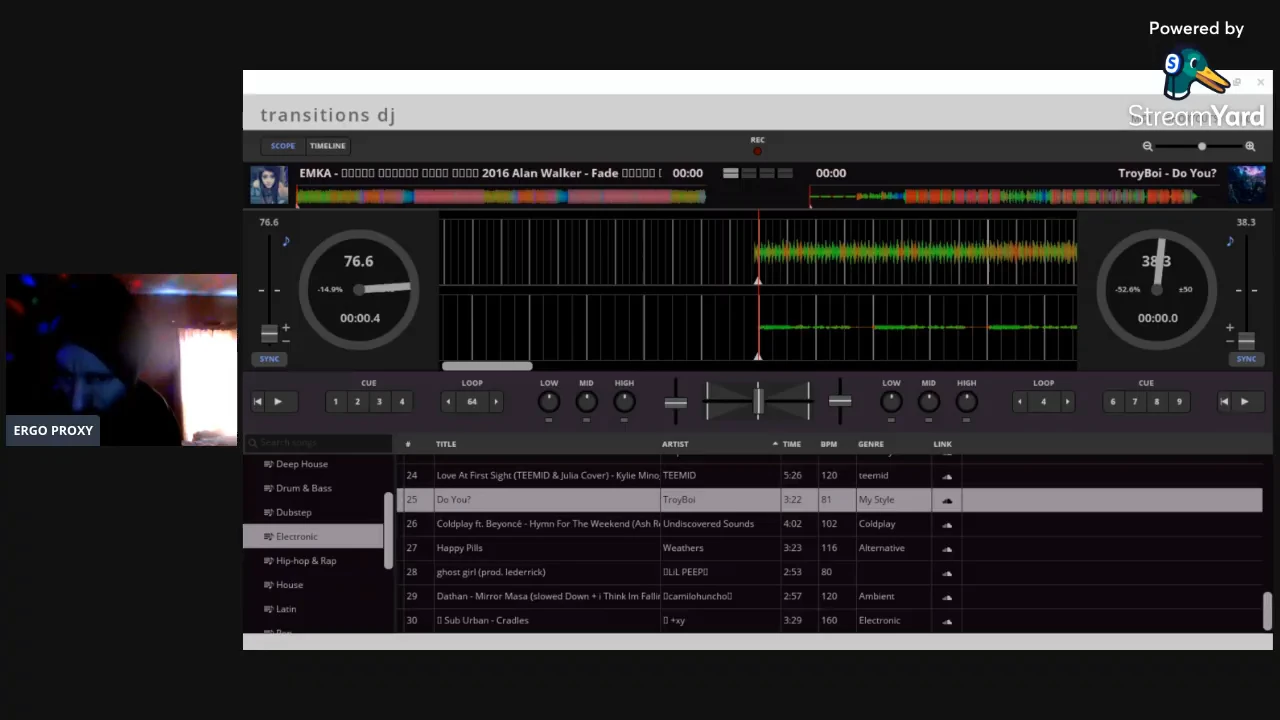Click the left deck tempo fader handle
Image resolution: width=1280 pixels, height=720 pixels.
click(269, 334)
